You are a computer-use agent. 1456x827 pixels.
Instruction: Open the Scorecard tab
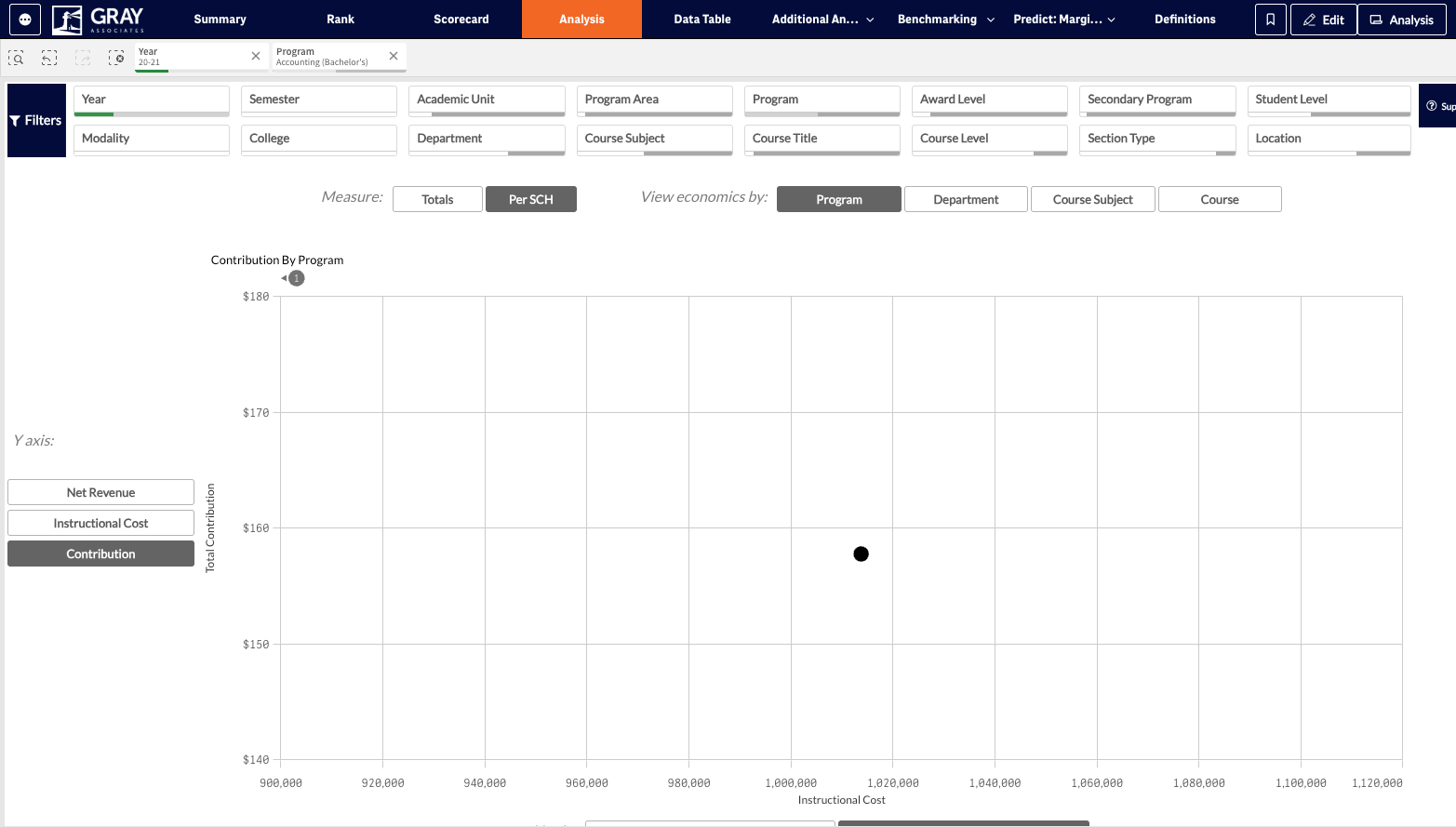(461, 20)
